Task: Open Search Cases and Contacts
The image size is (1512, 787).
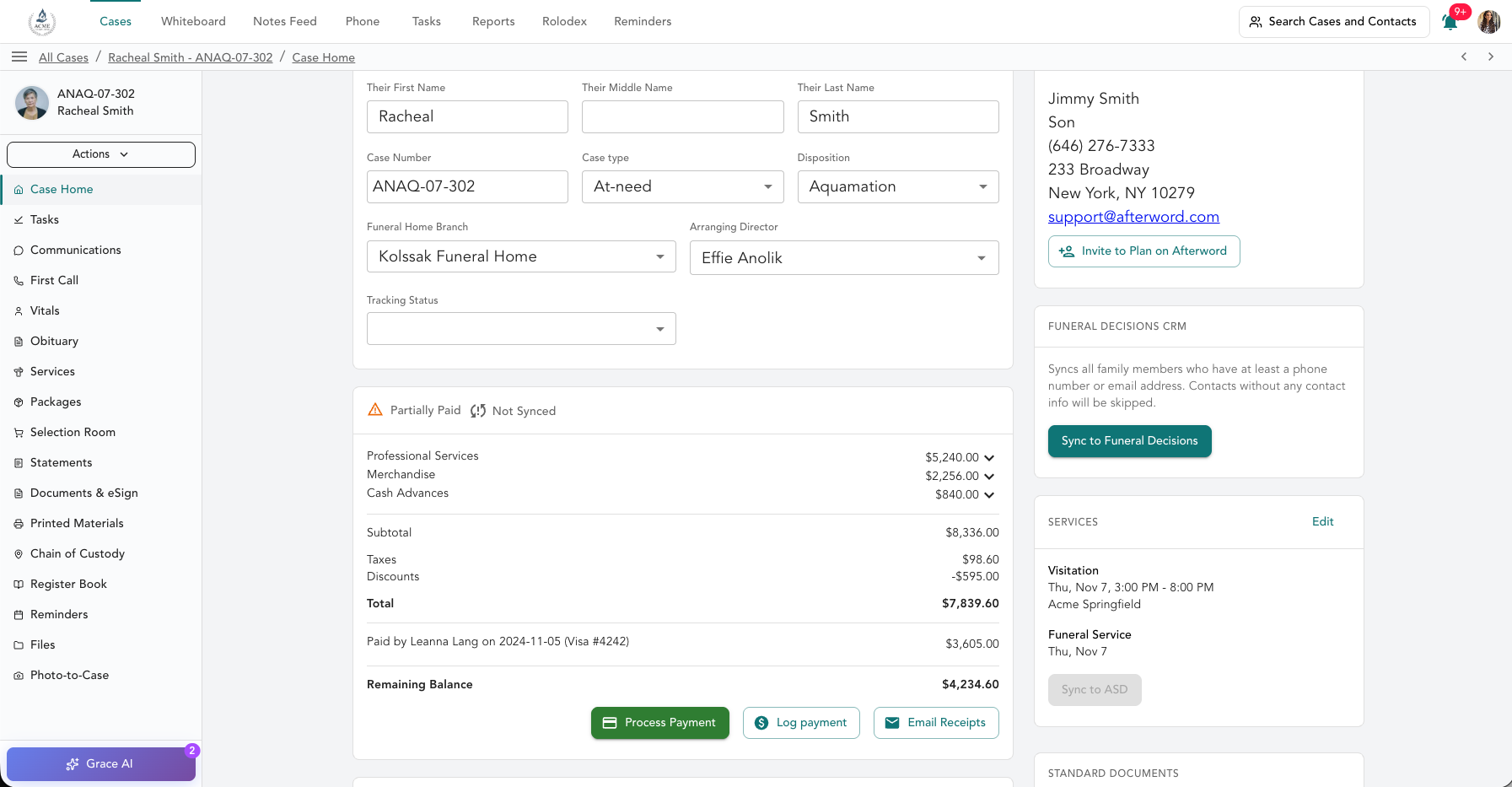Action: pyautogui.click(x=1334, y=22)
